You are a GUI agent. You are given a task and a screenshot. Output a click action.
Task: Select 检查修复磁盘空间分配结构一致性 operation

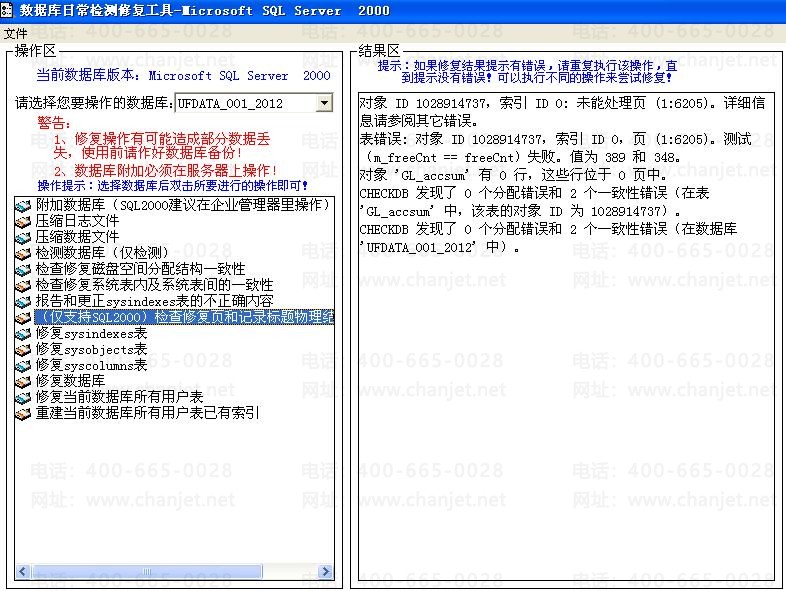tap(140, 269)
